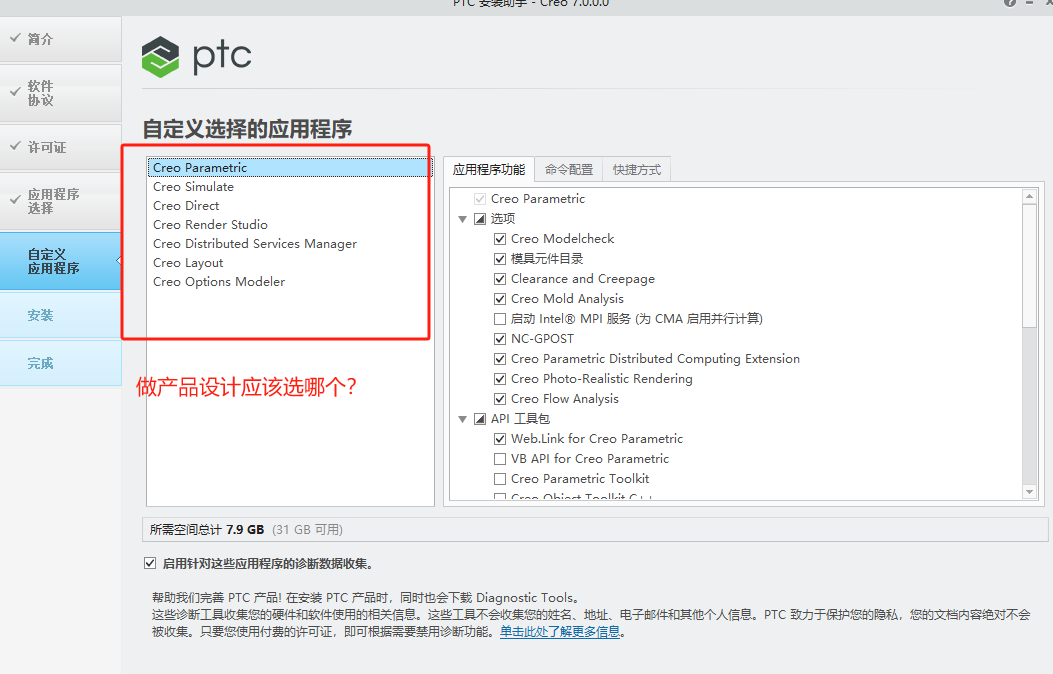Switch to the 命令配置 tab
This screenshot has height=674, width=1053.
[568, 169]
